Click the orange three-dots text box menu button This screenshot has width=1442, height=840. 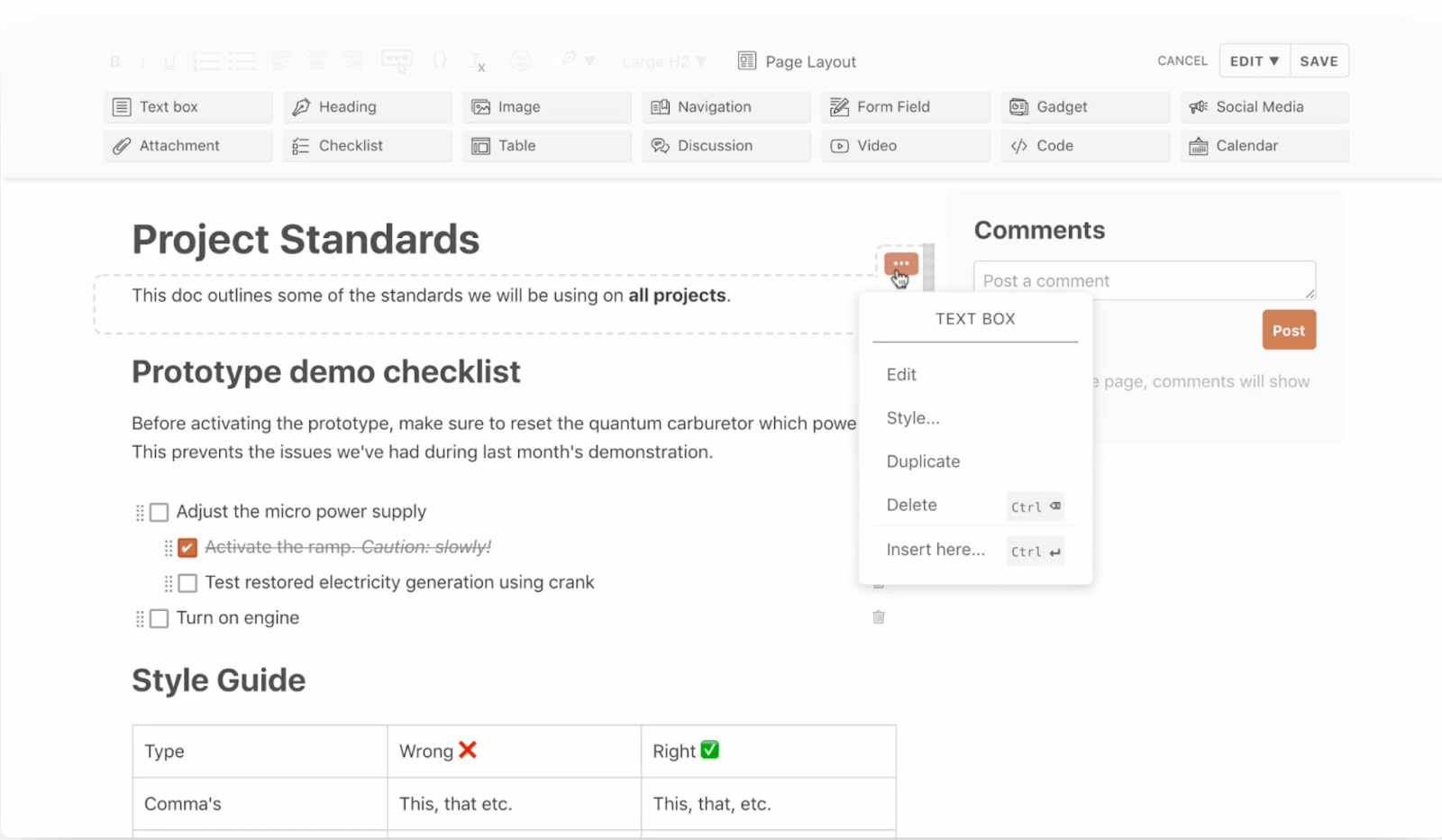tap(901, 264)
